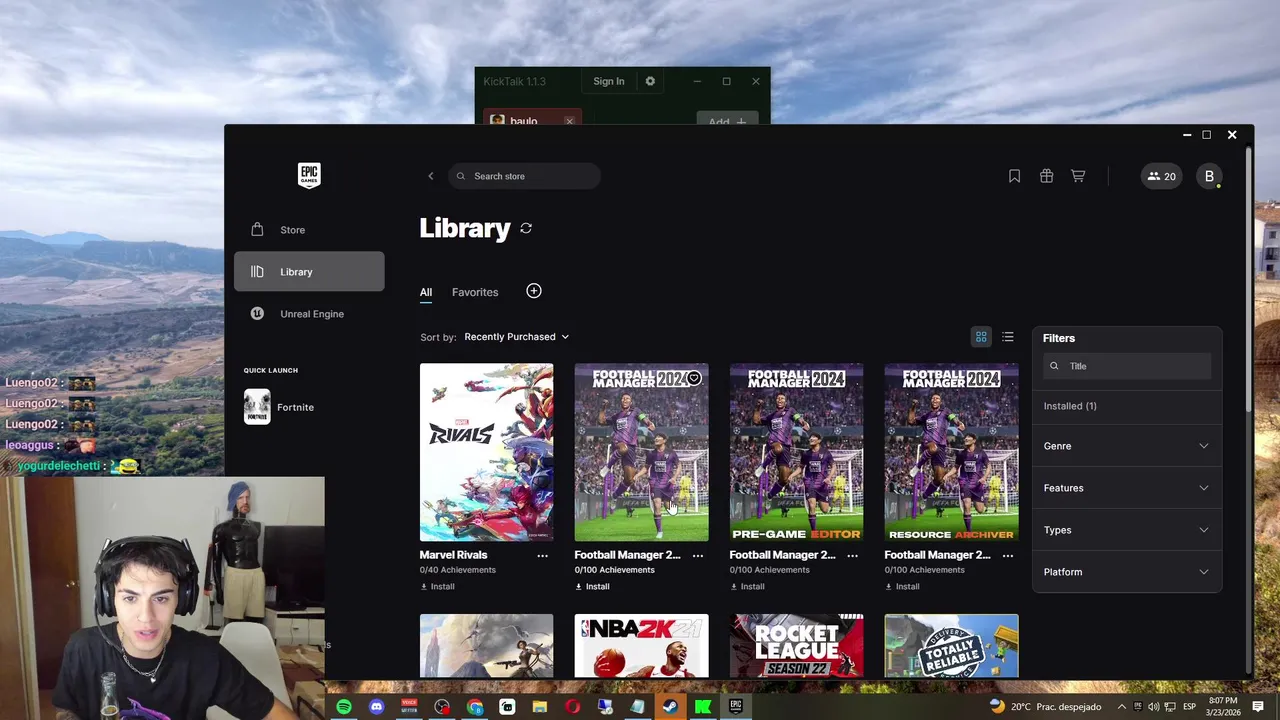Open more options for Football Manager Pre-Game Editor
Screen dimensions: 1280x720
click(x=853, y=555)
